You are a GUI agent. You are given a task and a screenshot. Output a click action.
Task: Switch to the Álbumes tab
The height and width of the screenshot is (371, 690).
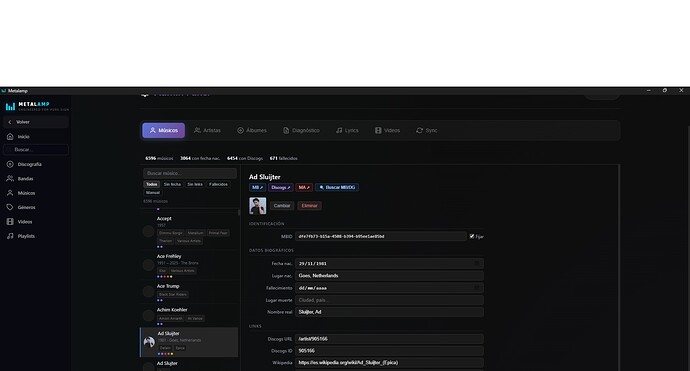(x=252, y=130)
